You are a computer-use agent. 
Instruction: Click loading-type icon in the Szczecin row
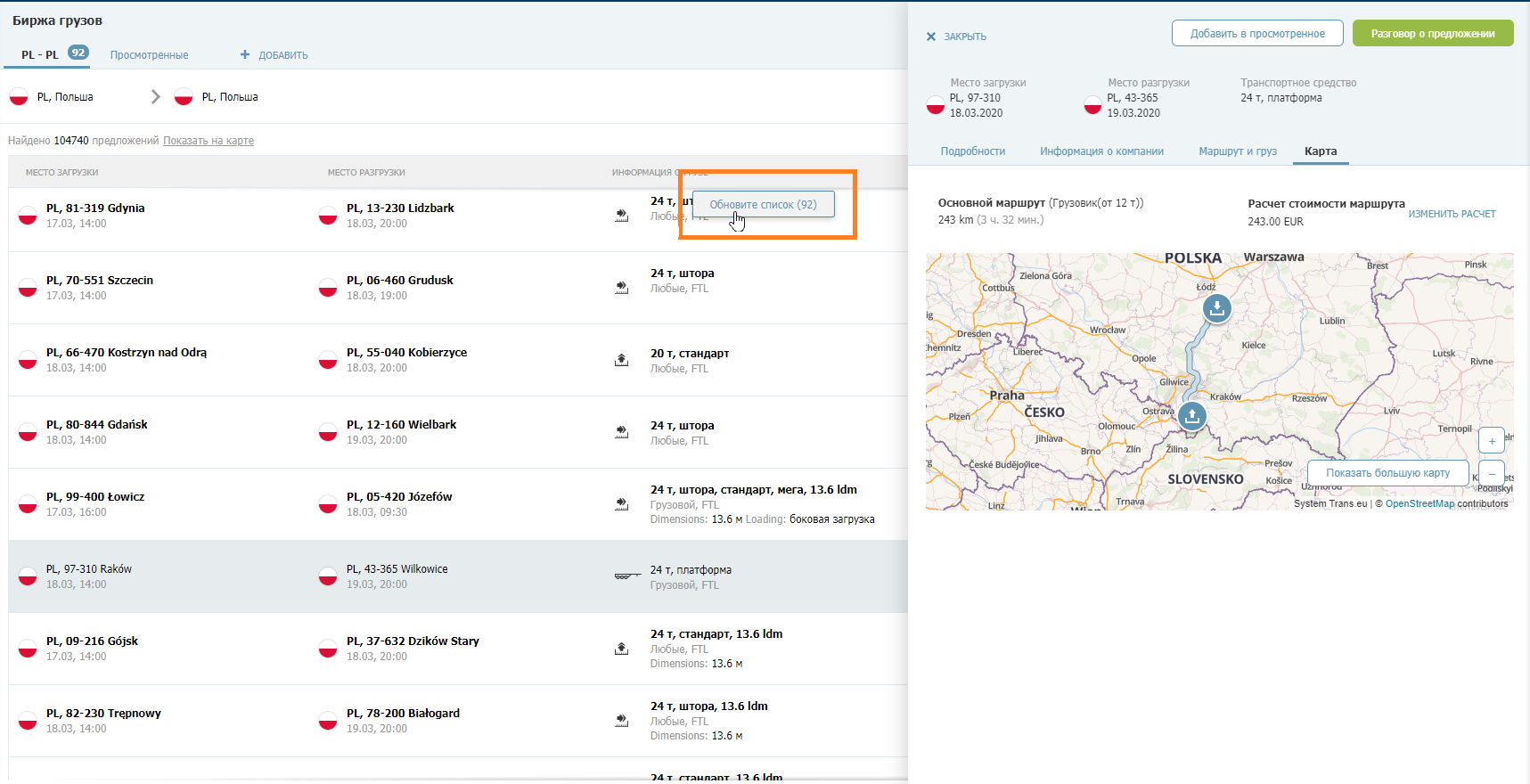point(622,287)
